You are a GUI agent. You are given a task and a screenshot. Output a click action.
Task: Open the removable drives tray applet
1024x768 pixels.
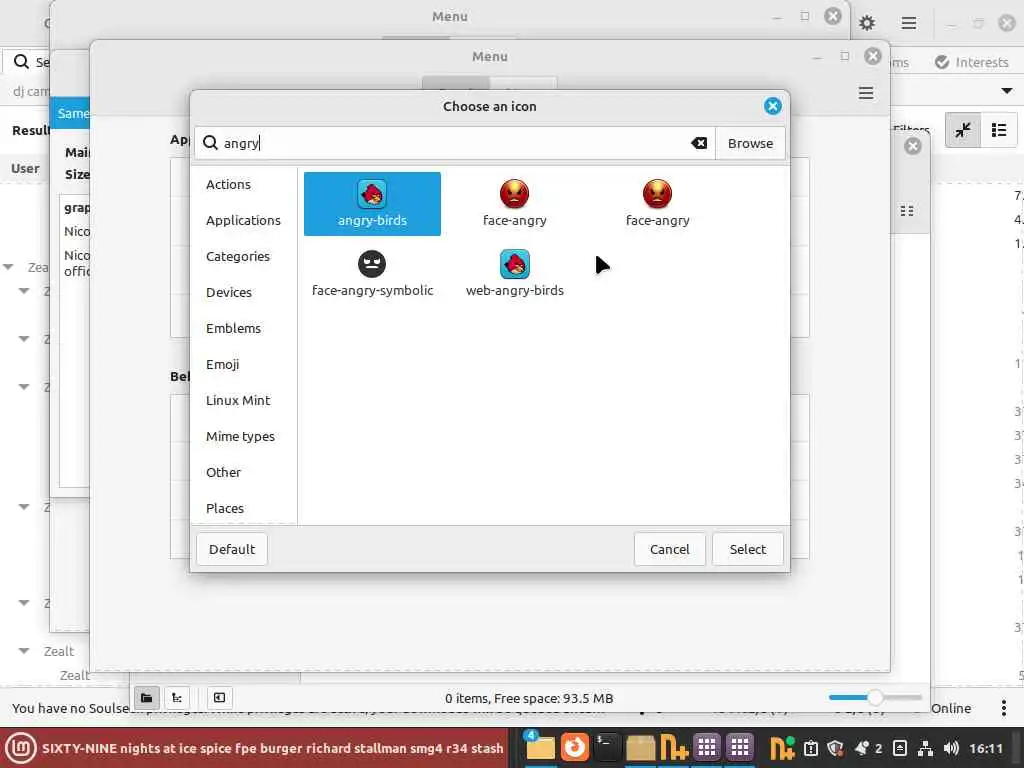coord(900,748)
